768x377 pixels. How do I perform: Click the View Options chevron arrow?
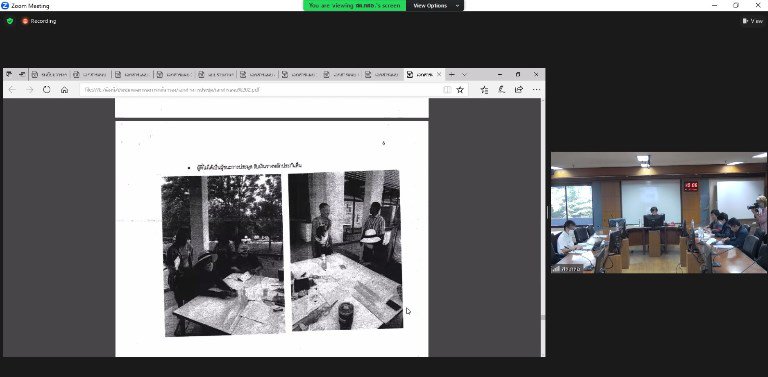tap(457, 6)
